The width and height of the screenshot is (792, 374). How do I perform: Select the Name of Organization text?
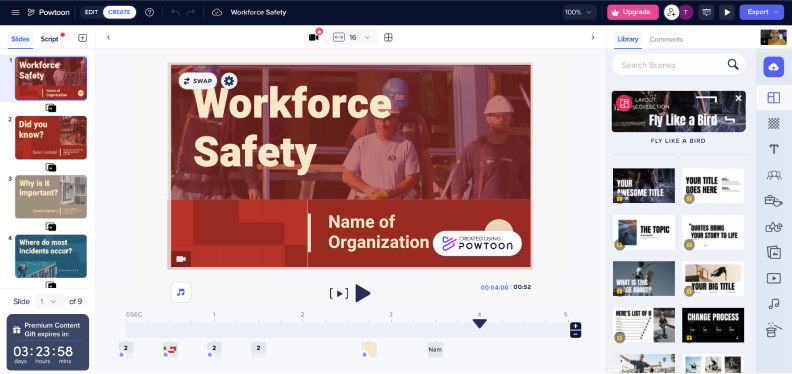378,232
